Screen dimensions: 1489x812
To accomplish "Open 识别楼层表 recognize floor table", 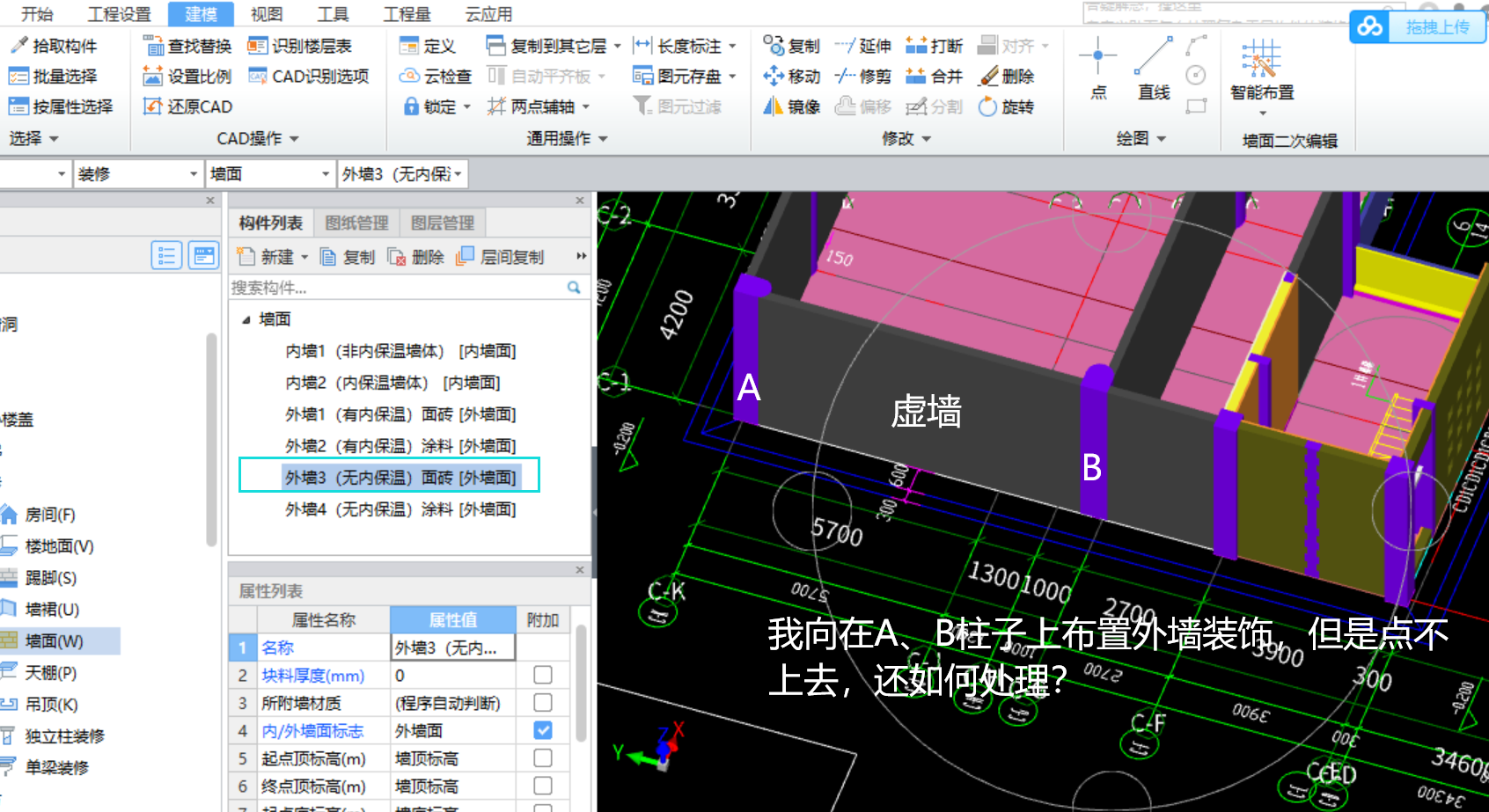I will (299, 46).
